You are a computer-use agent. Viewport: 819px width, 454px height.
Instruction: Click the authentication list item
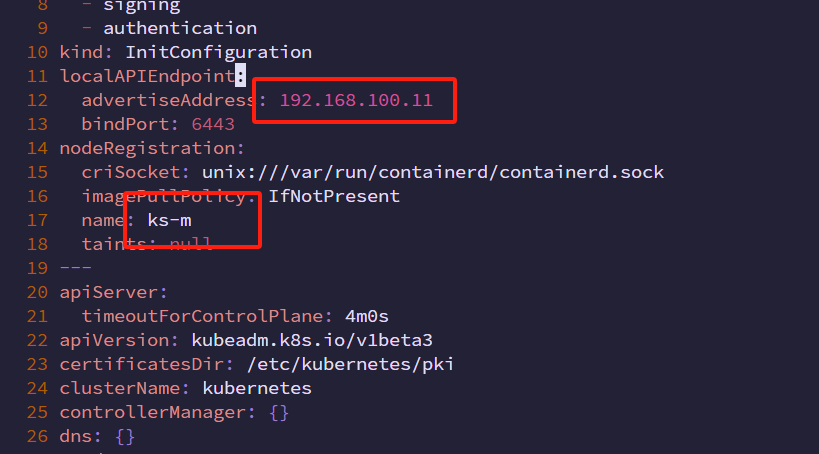180,28
